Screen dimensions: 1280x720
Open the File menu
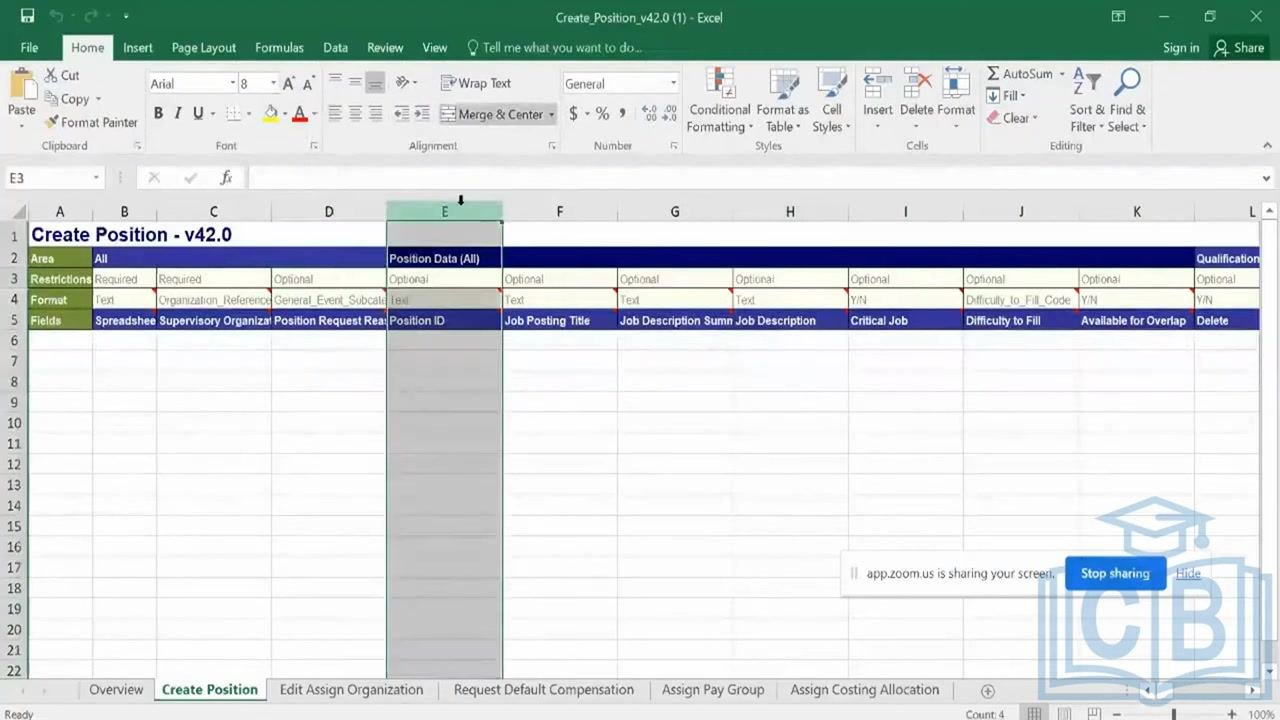[x=29, y=47]
